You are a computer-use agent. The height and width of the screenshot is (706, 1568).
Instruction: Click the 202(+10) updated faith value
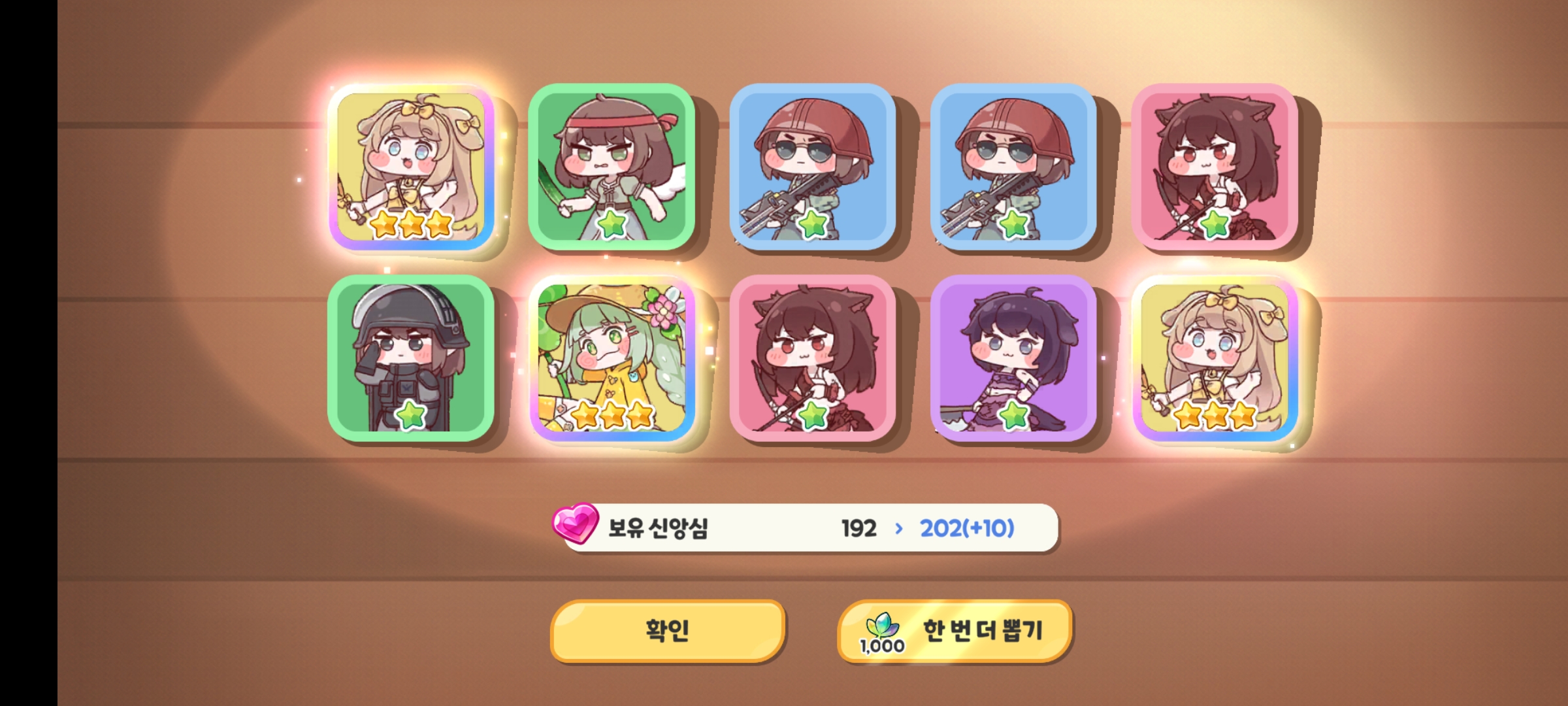tap(967, 528)
